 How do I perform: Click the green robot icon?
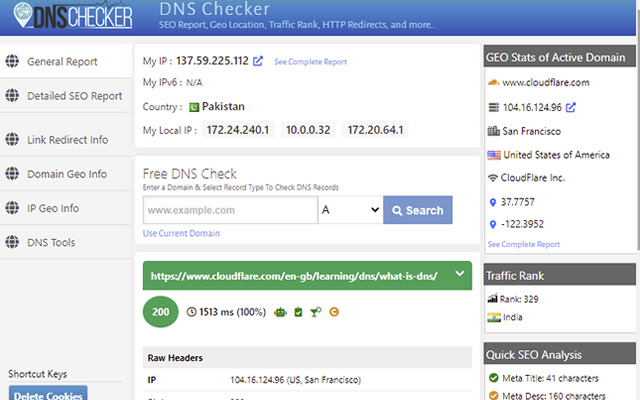[280, 312]
